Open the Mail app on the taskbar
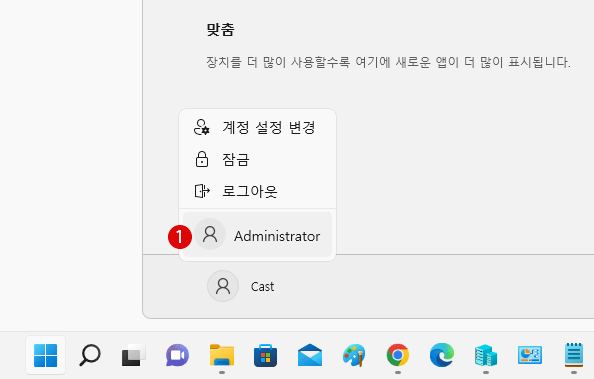This screenshot has height=379, width=594. click(310, 355)
